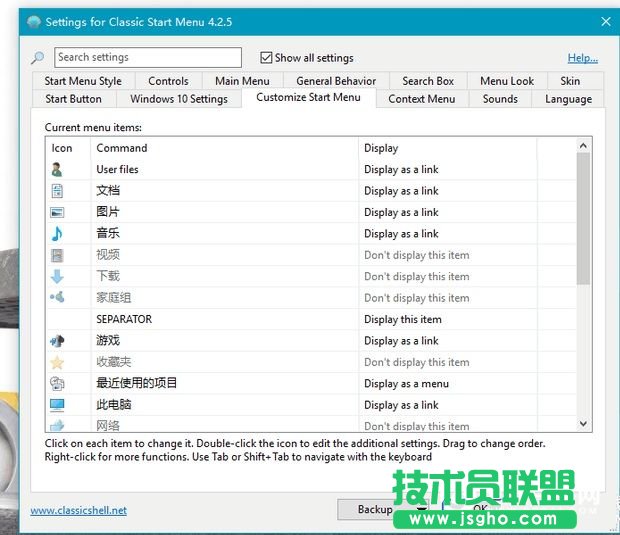Open Display dropdown for 最近使用的项目 row

pyautogui.click(x=448, y=383)
